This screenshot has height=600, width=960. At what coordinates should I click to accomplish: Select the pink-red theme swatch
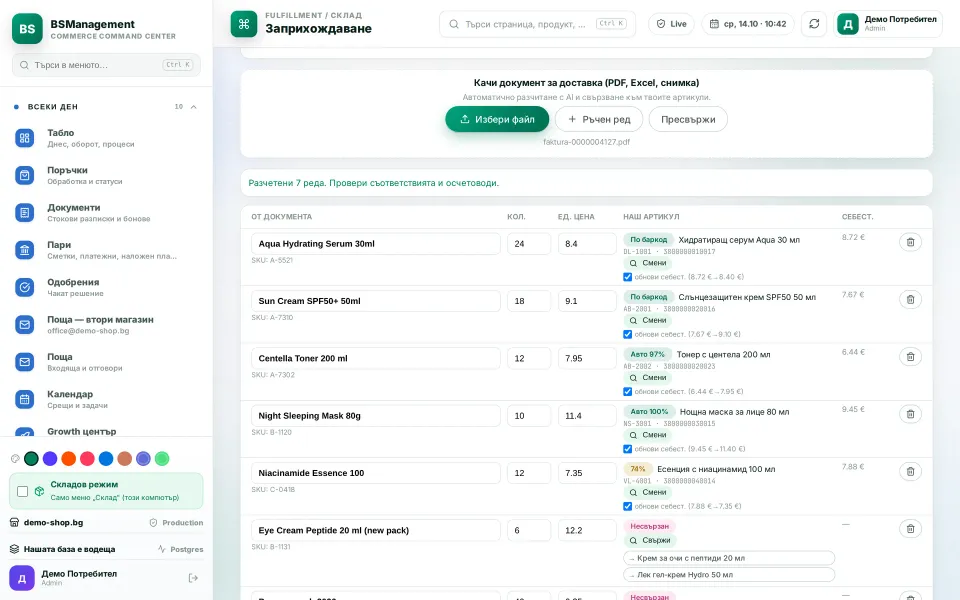click(88, 459)
